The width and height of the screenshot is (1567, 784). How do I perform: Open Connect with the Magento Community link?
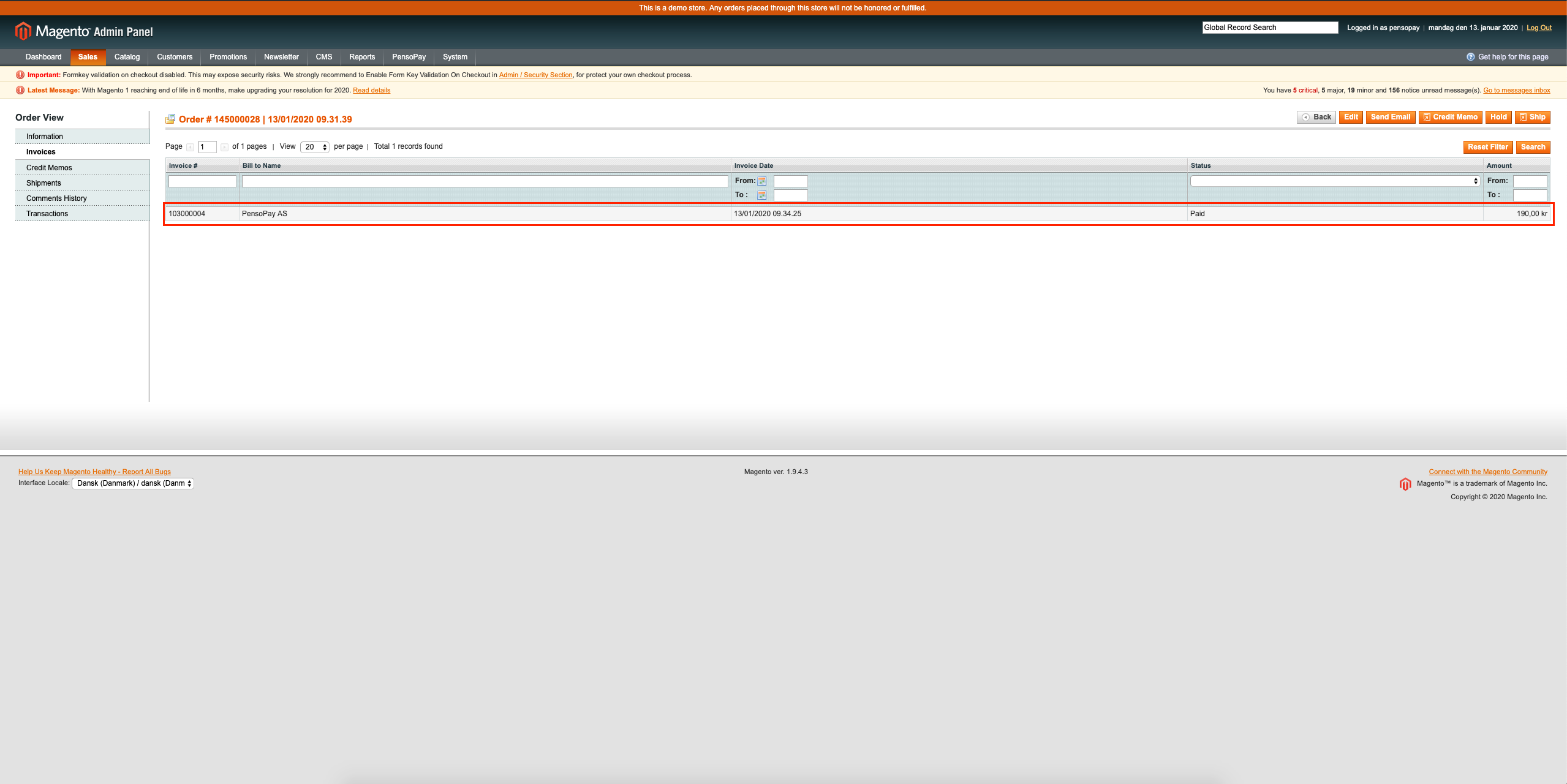(x=1488, y=472)
